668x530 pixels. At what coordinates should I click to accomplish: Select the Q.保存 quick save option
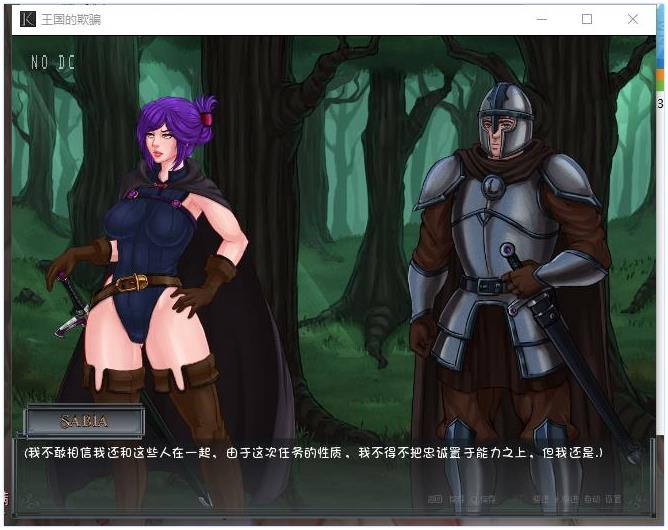(x=483, y=499)
